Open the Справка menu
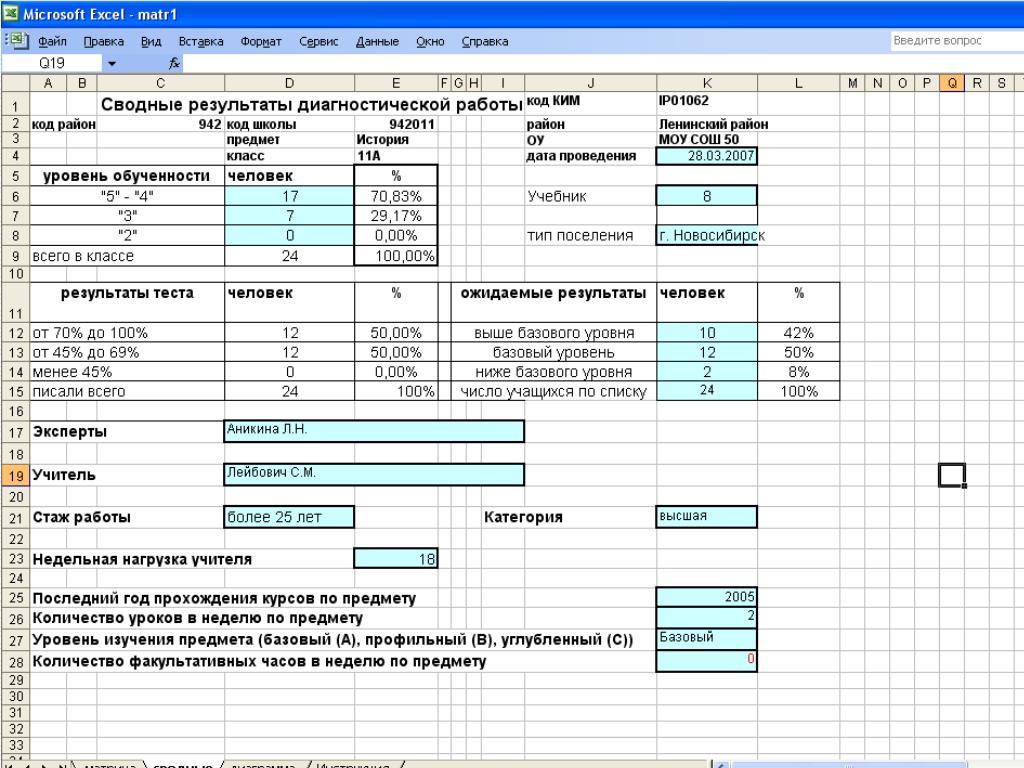This screenshot has width=1024, height=768. click(x=485, y=41)
